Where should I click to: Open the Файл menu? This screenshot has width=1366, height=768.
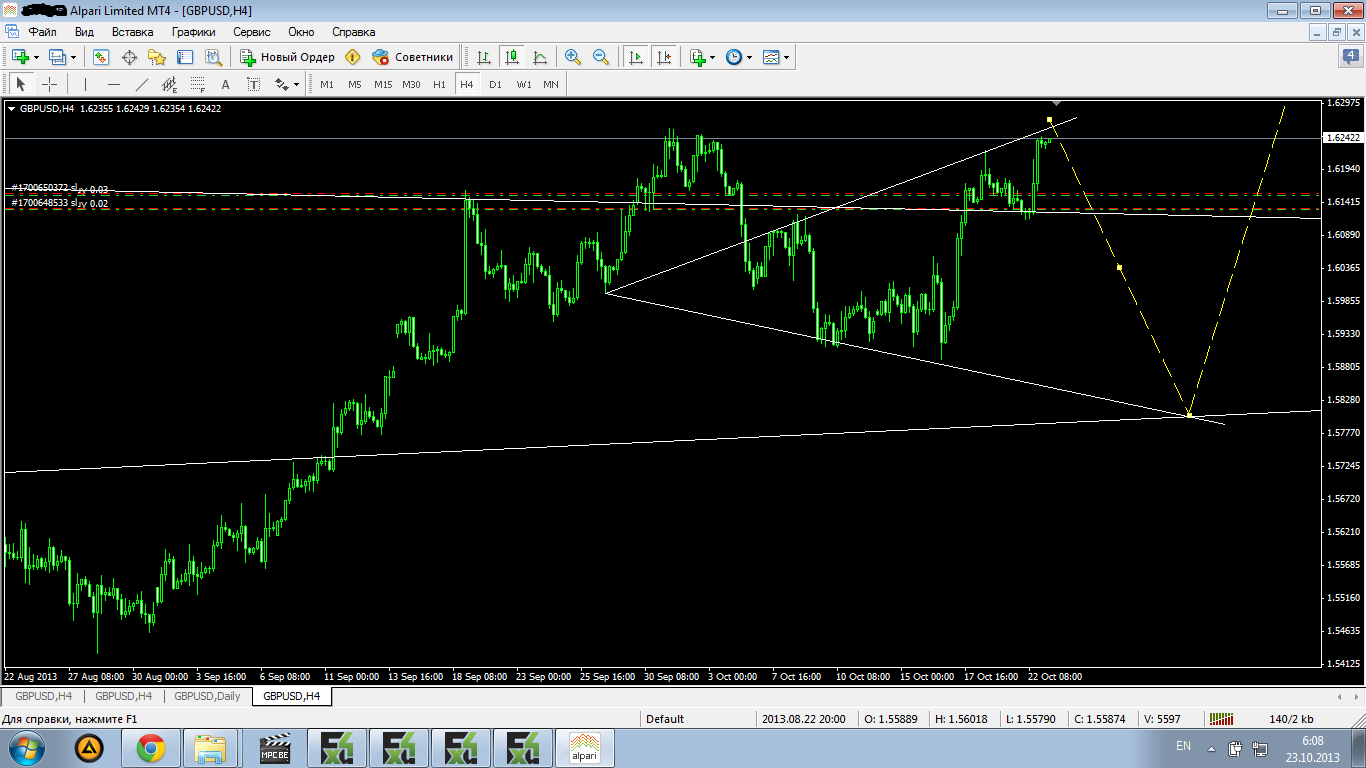42,32
